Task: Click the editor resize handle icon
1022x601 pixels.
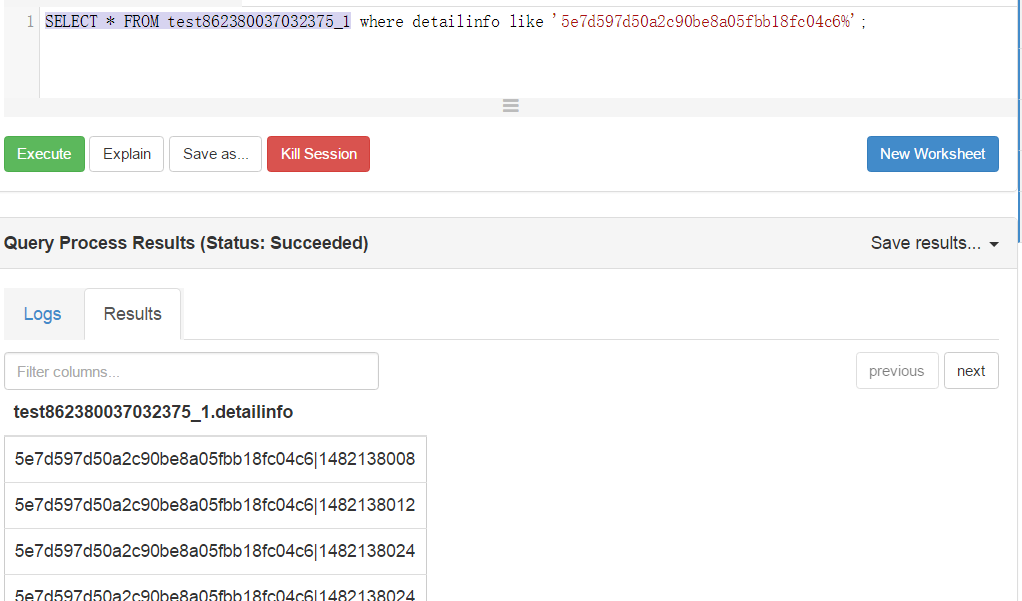Action: (510, 105)
